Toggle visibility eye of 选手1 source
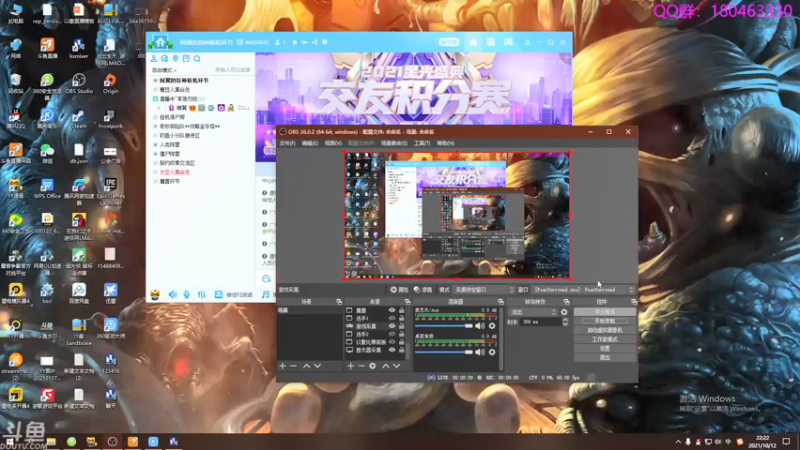 pos(392,318)
